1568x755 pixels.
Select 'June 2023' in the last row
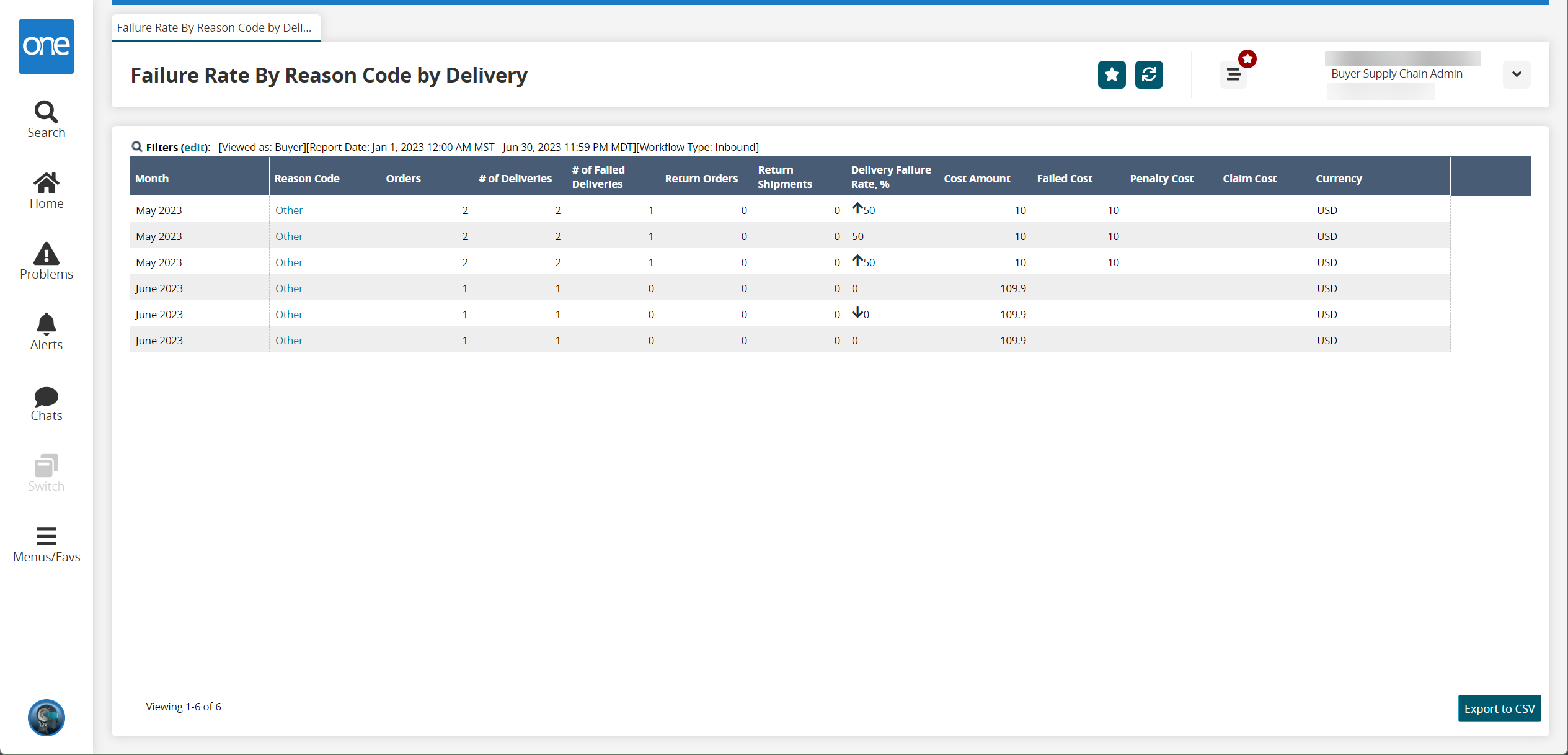tap(159, 341)
